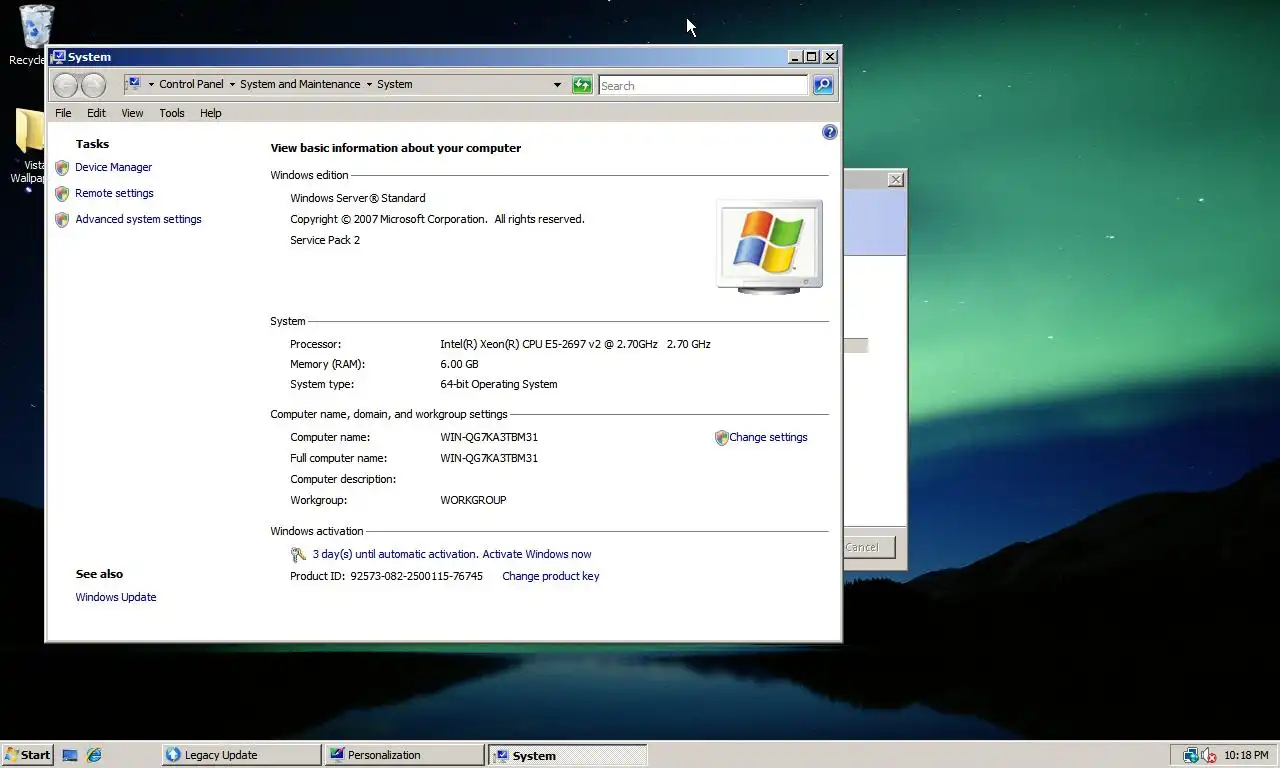The image size is (1280, 768).
Task: Click the shield icon beside Advanced system settings
Action: [62, 220]
